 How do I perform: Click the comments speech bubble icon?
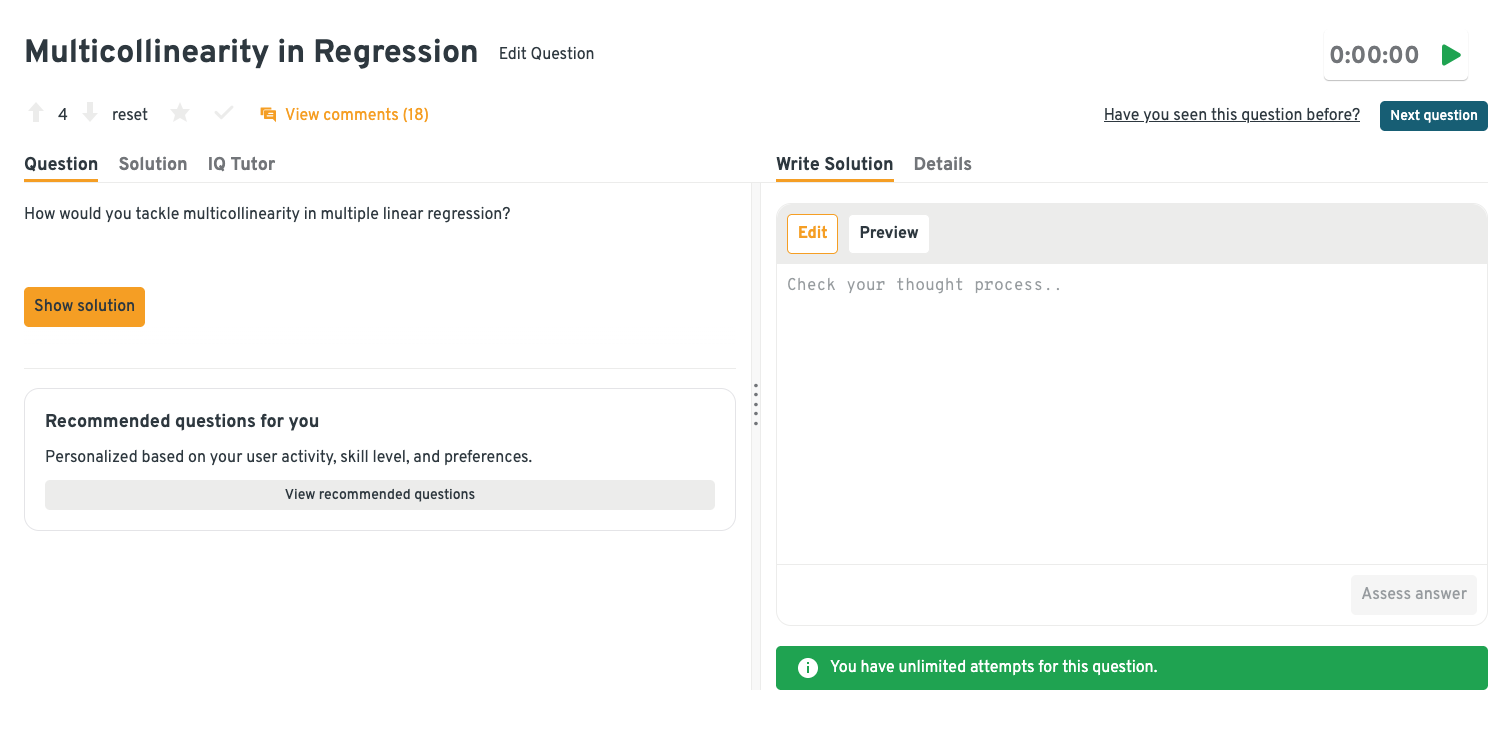tap(268, 115)
